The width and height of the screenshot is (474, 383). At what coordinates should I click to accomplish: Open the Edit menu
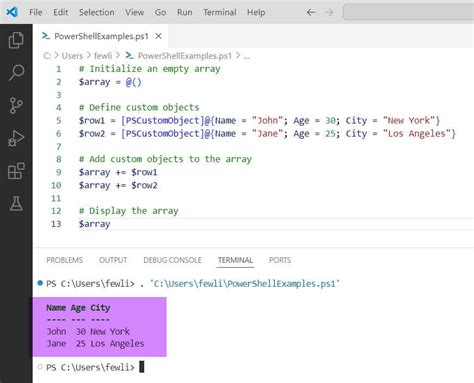click(60, 12)
